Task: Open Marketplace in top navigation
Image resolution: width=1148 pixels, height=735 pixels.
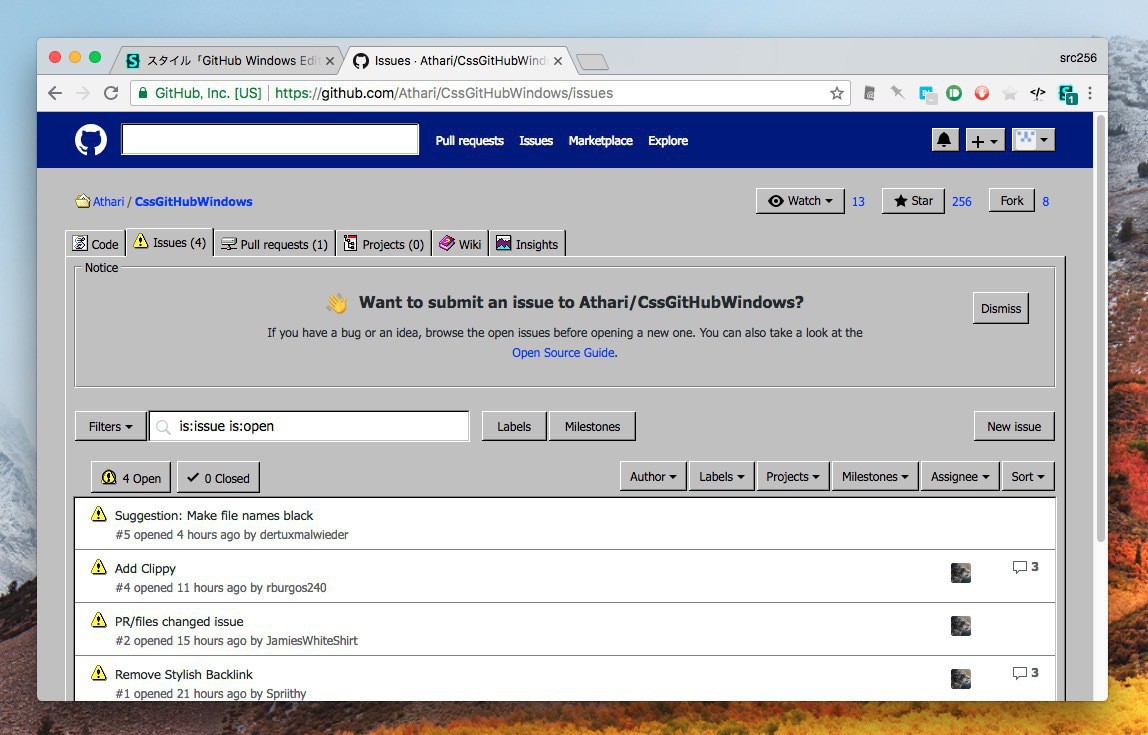Action: [600, 141]
